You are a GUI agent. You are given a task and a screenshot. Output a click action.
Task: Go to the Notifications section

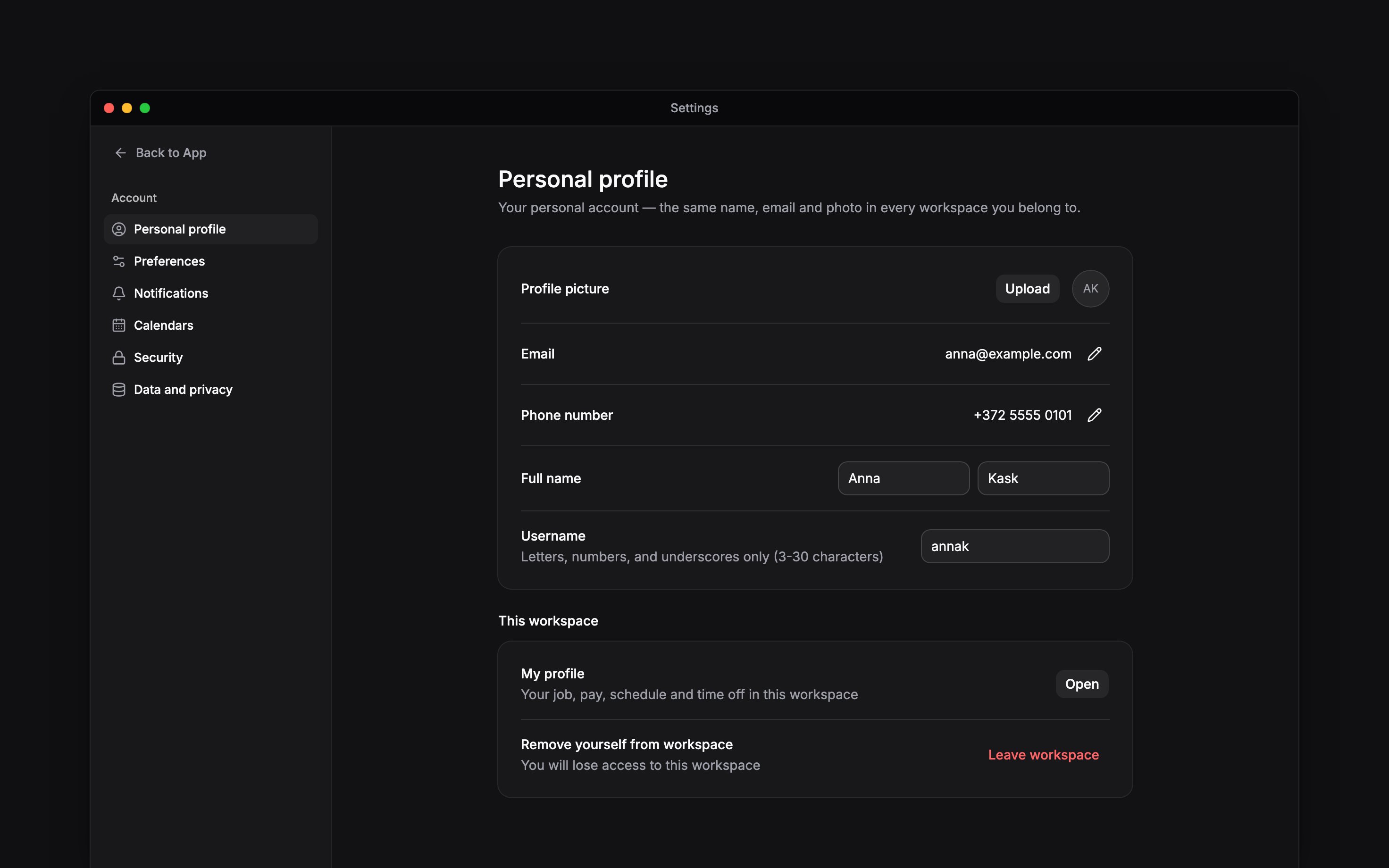210,293
